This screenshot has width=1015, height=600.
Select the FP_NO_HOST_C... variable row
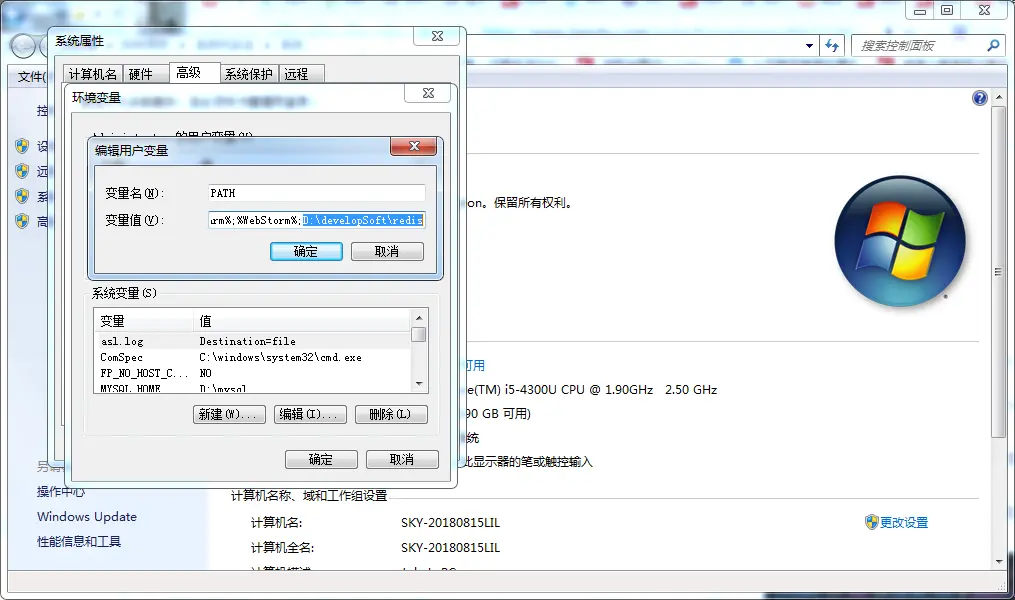tap(252, 373)
